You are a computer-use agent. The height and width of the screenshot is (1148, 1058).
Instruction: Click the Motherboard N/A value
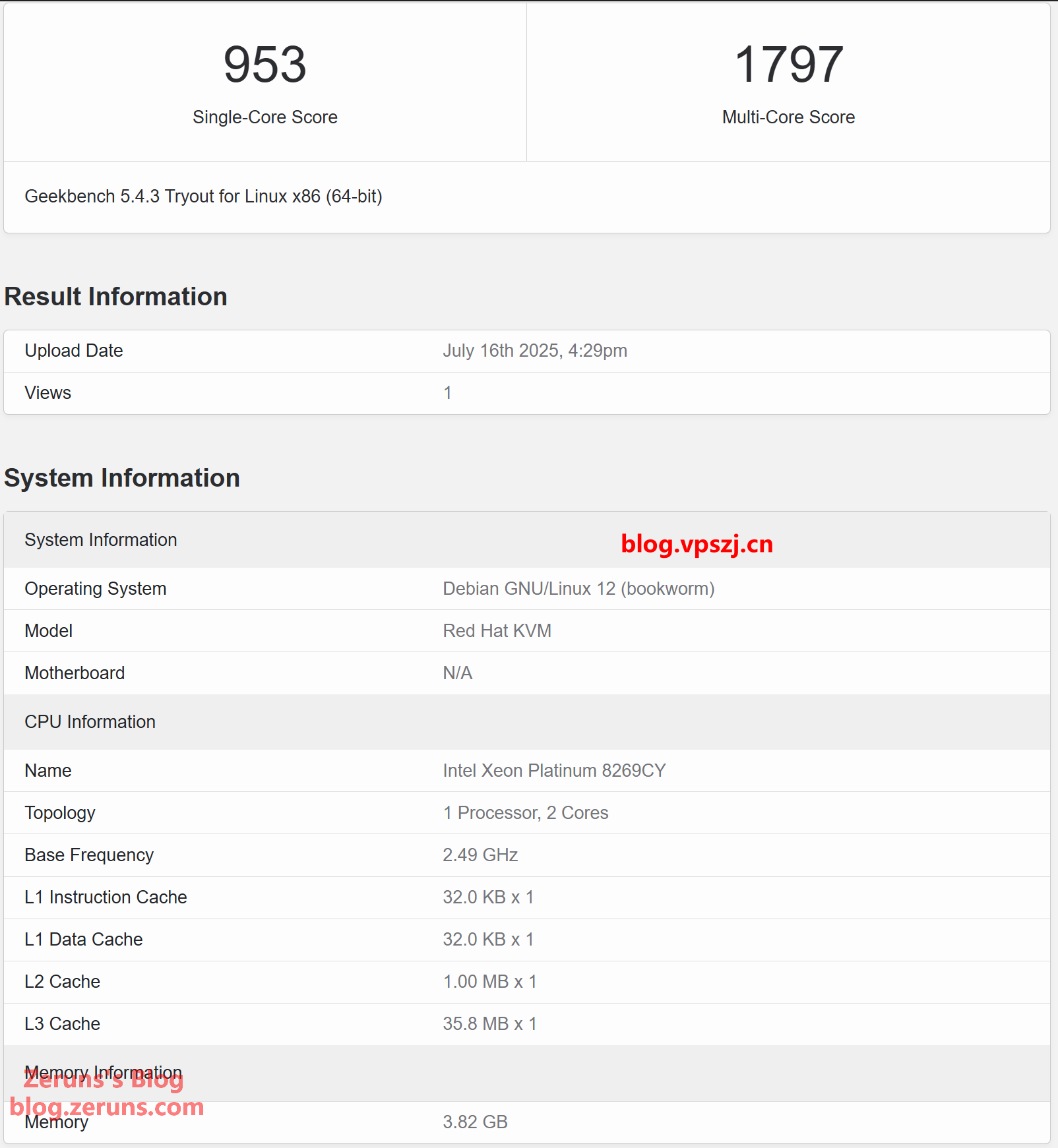457,673
